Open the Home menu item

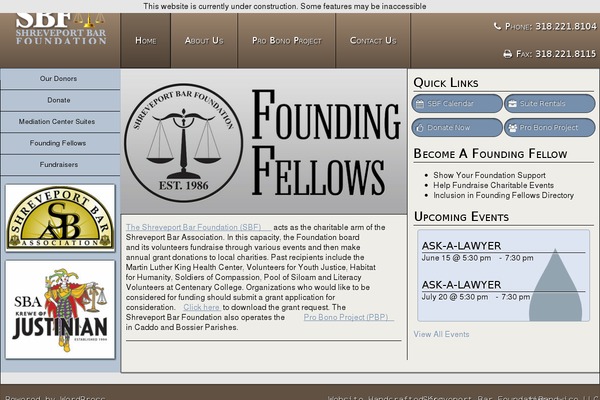145,41
